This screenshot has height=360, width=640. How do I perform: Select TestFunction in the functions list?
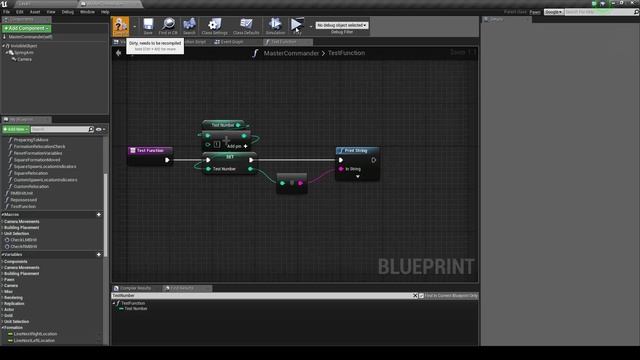click(x=23, y=207)
